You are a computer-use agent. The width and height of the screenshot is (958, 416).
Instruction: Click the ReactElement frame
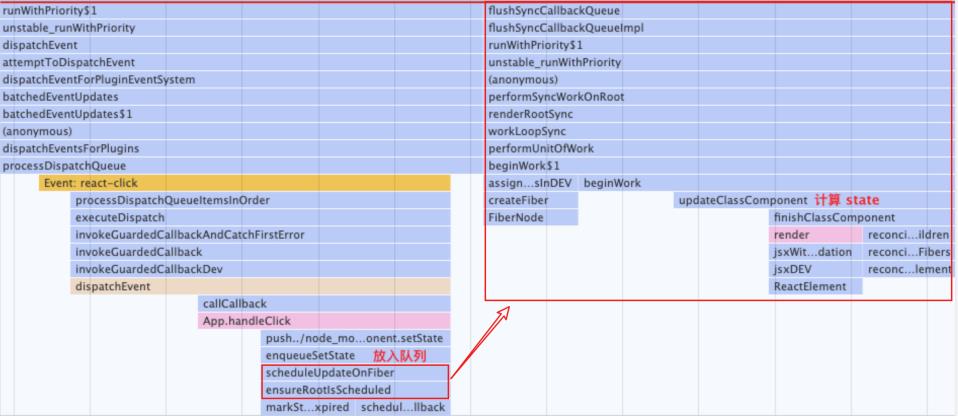pyautogui.click(x=815, y=286)
